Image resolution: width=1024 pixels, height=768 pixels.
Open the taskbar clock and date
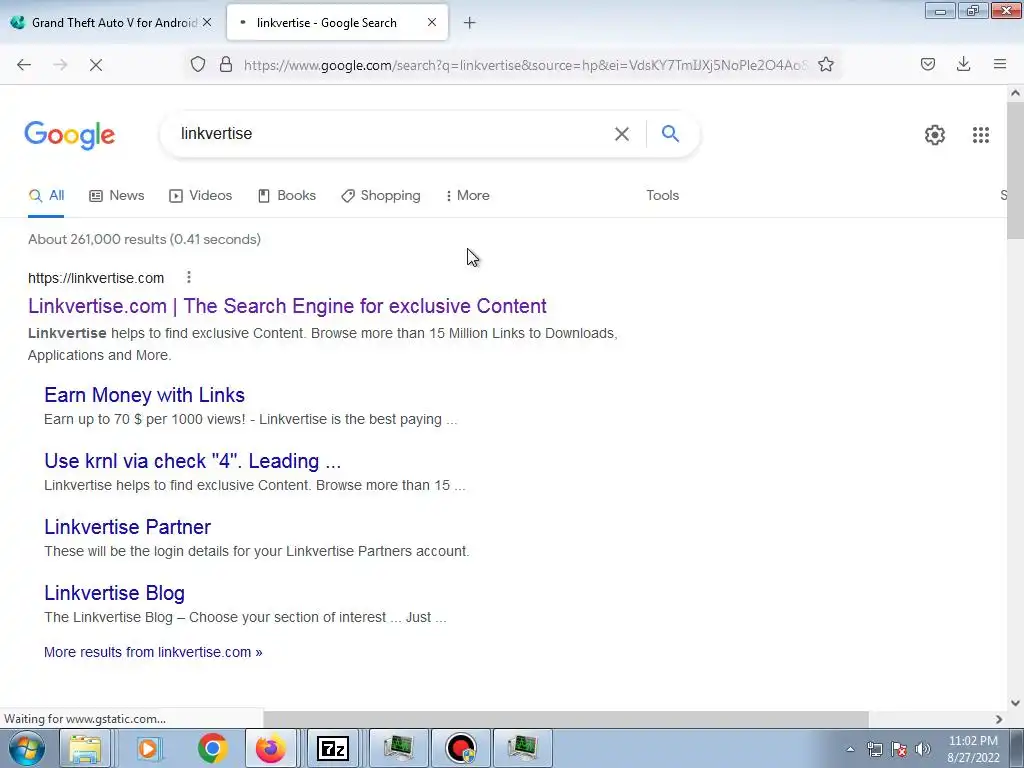tap(973, 749)
